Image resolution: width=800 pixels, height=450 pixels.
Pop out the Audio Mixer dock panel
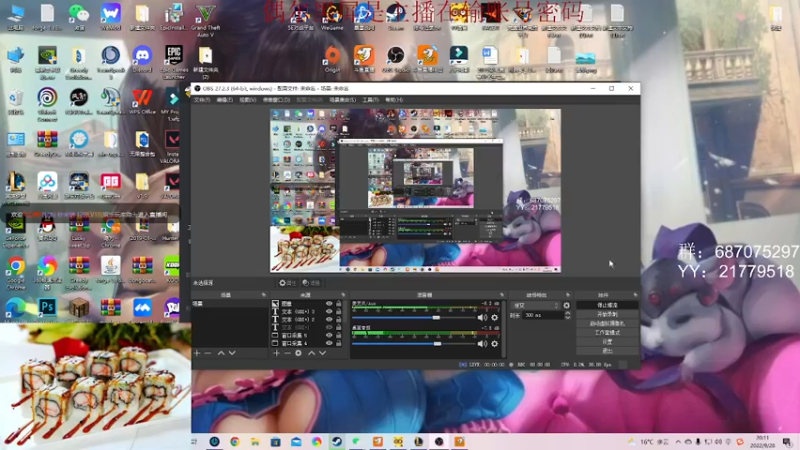[502, 295]
